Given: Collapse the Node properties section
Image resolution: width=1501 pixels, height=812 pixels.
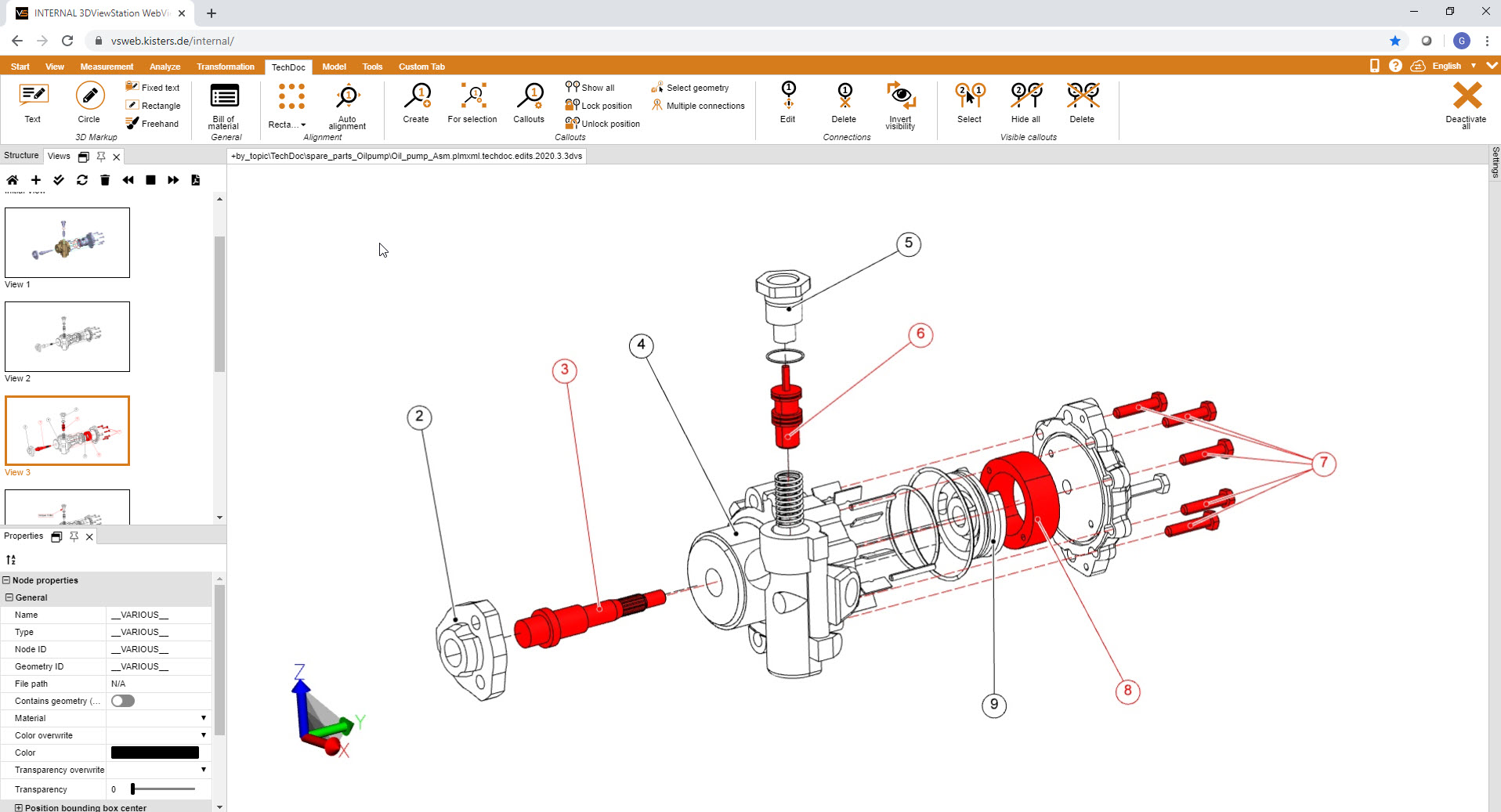Looking at the screenshot, I should 6,580.
